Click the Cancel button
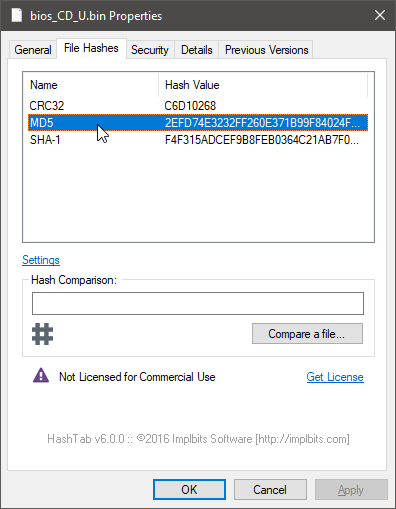The width and height of the screenshot is (396, 509). (270, 489)
